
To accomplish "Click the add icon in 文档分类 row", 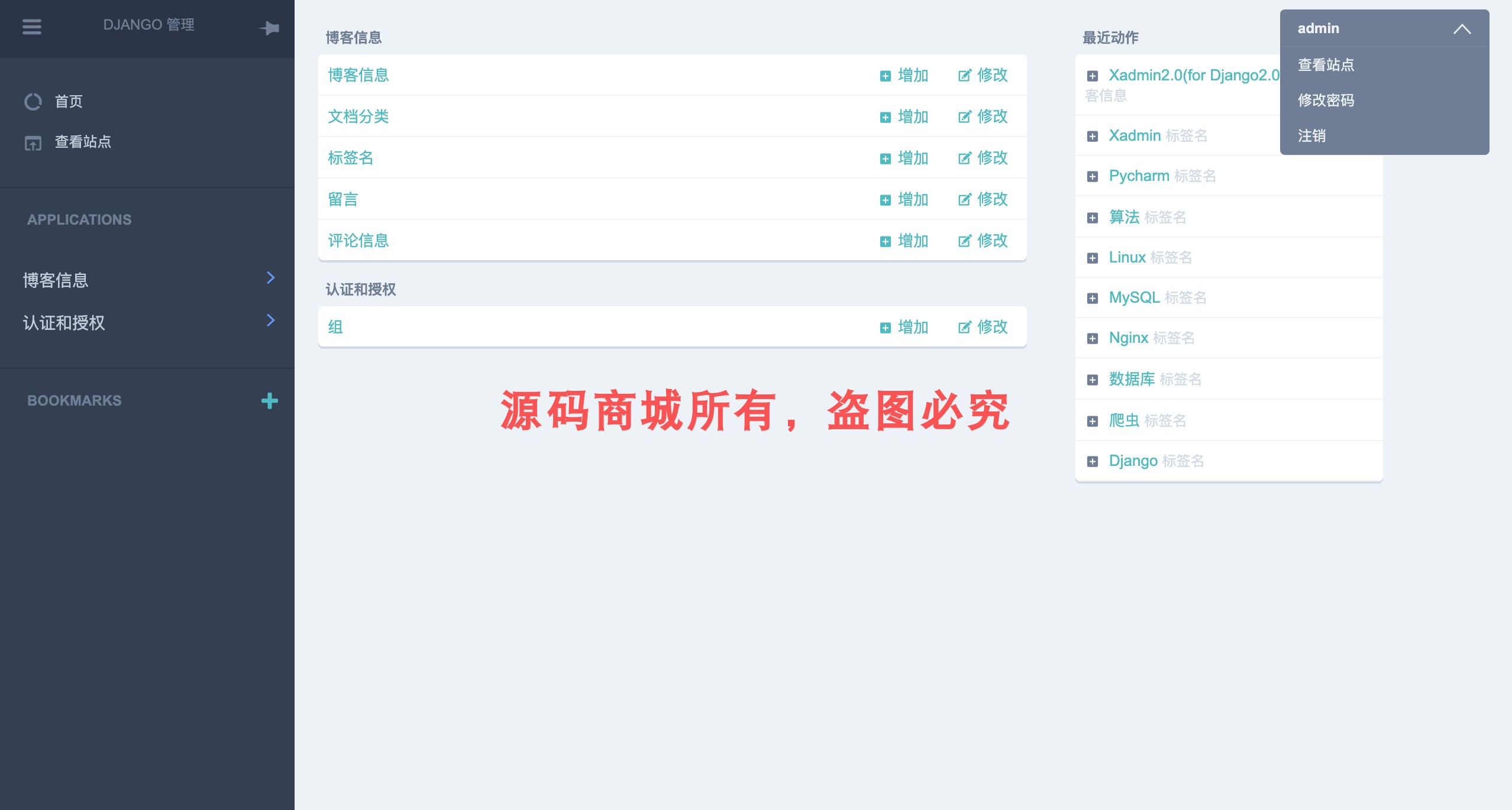I will tap(885, 117).
